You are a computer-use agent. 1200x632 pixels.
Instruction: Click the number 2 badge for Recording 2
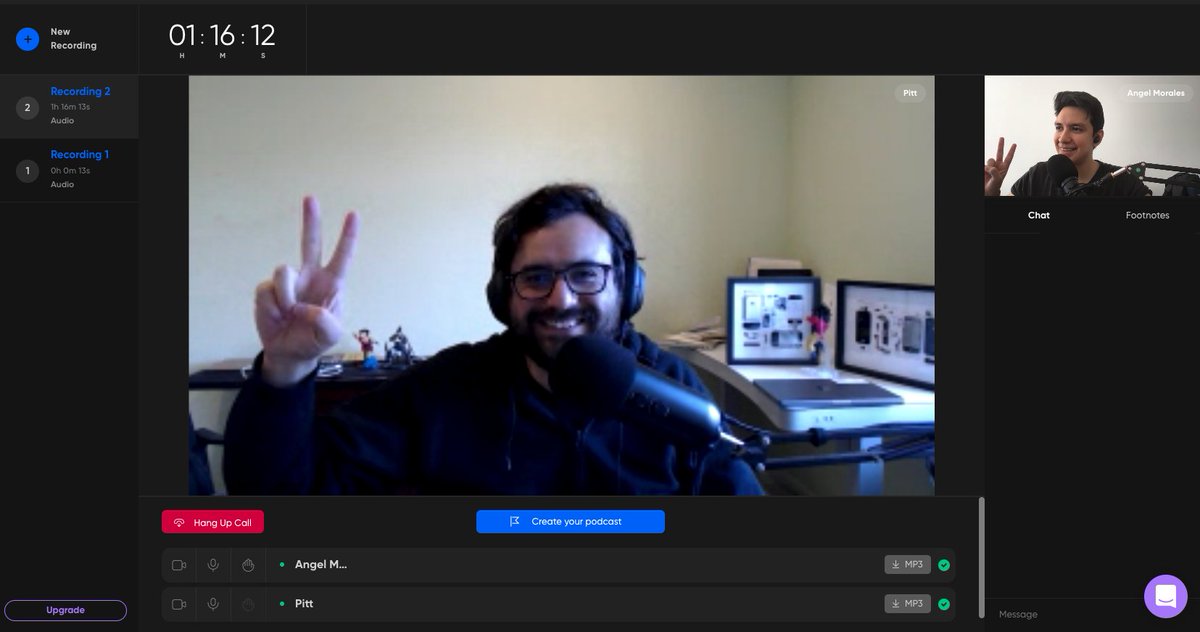coord(27,107)
